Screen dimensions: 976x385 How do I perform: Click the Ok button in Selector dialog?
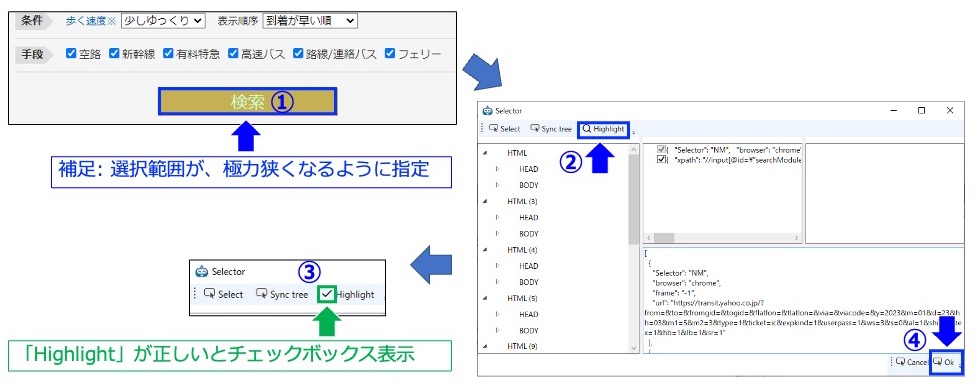click(x=944, y=361)
